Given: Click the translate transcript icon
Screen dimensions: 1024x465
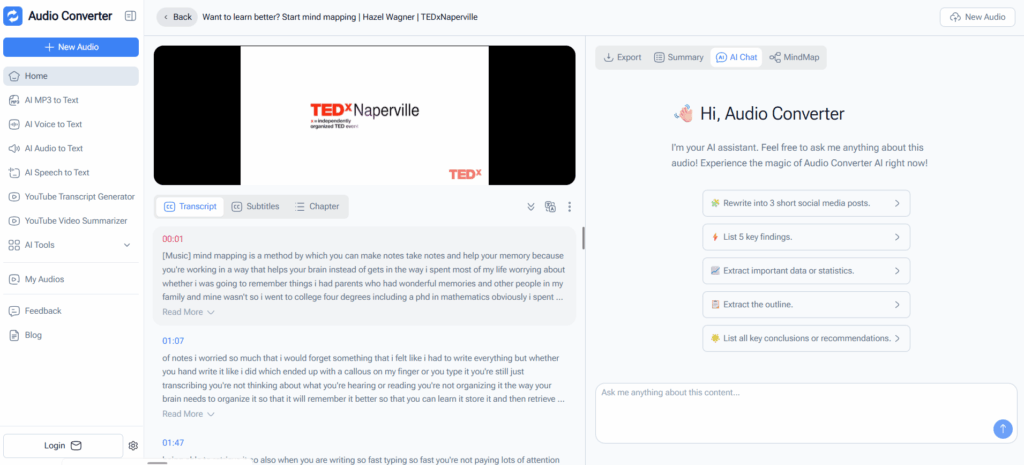Looking at the screenshot, I should [550, 207].
